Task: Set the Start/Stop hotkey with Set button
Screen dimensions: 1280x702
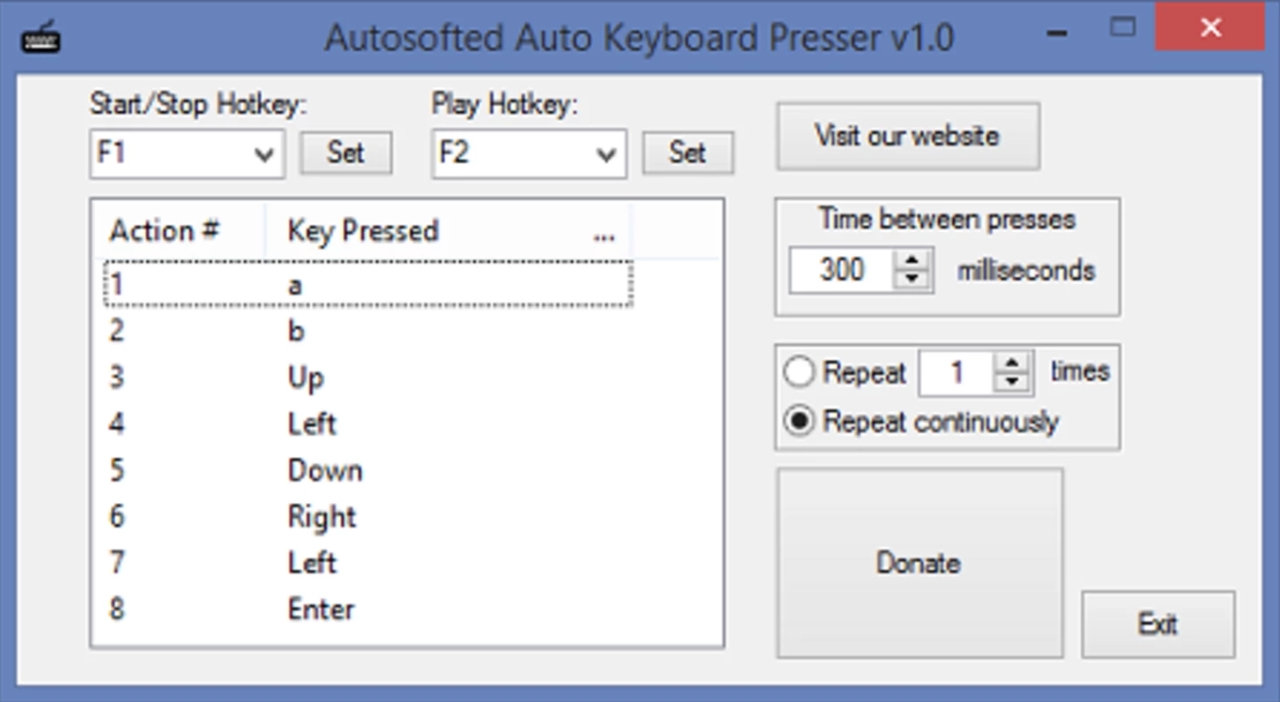Action: coord(346,153)
